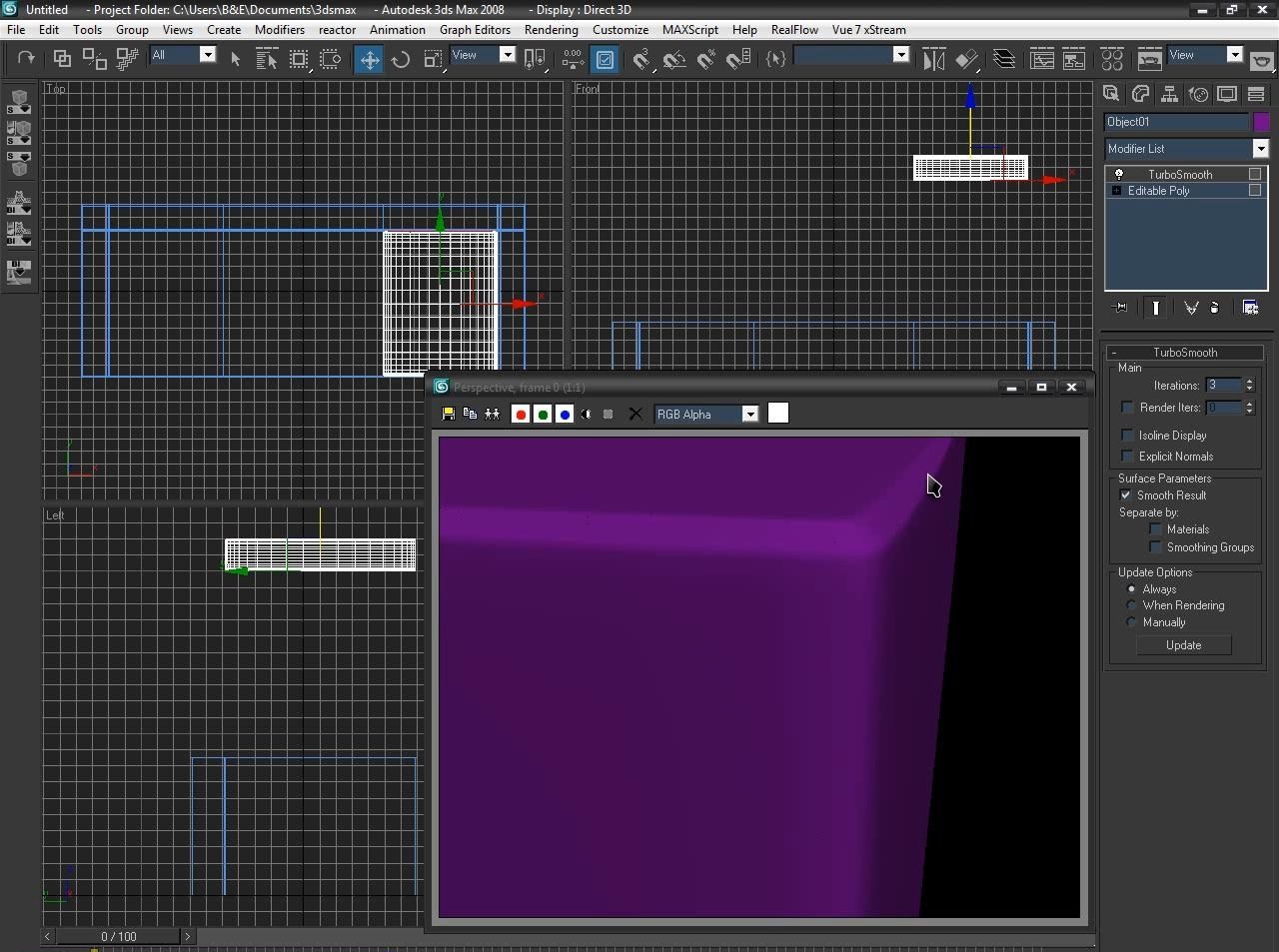
Task: Uncheck the Smooth Result checkbox
Action: click(x=1127, y=495)
